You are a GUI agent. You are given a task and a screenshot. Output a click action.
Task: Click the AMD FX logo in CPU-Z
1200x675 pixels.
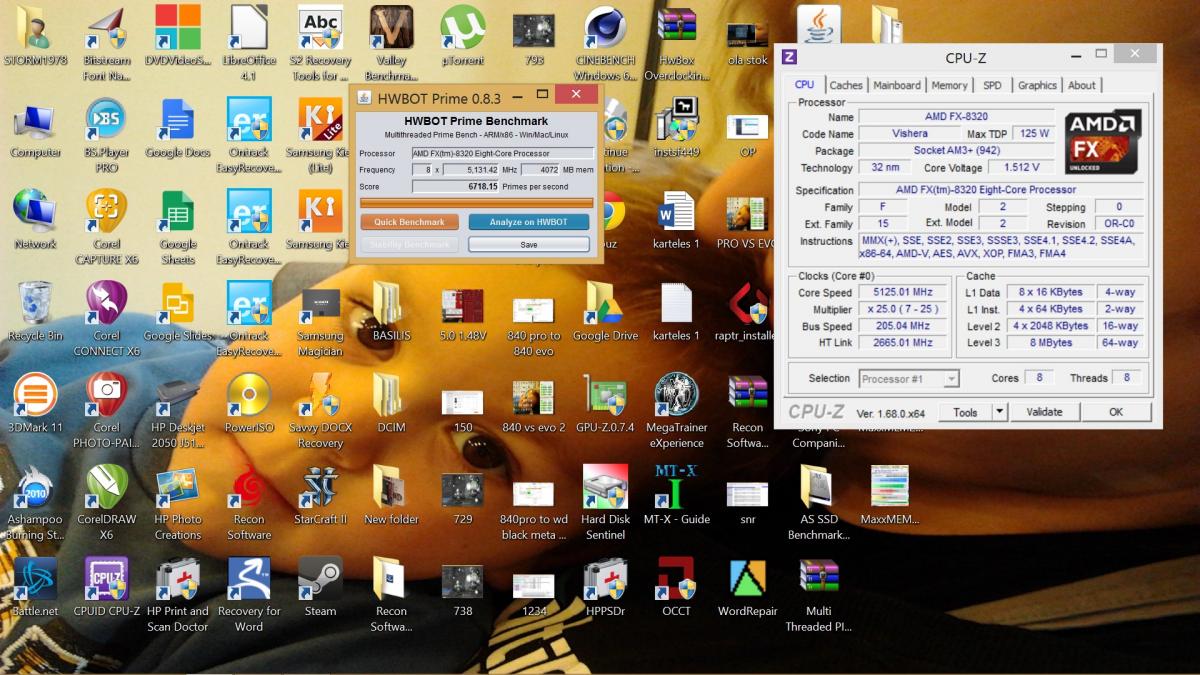coord(1102,142)
